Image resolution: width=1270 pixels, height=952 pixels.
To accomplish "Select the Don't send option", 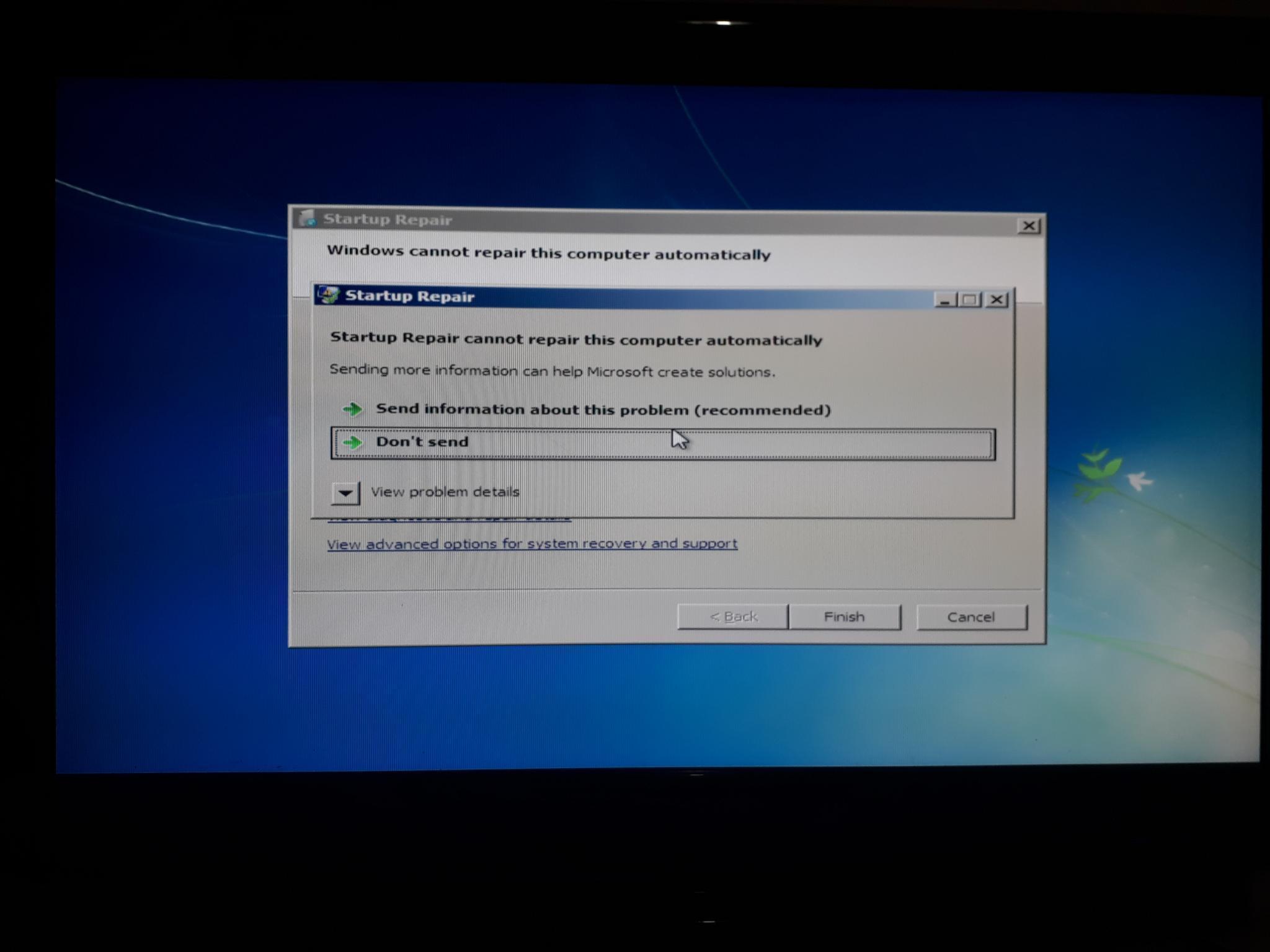I will [663, 444].
